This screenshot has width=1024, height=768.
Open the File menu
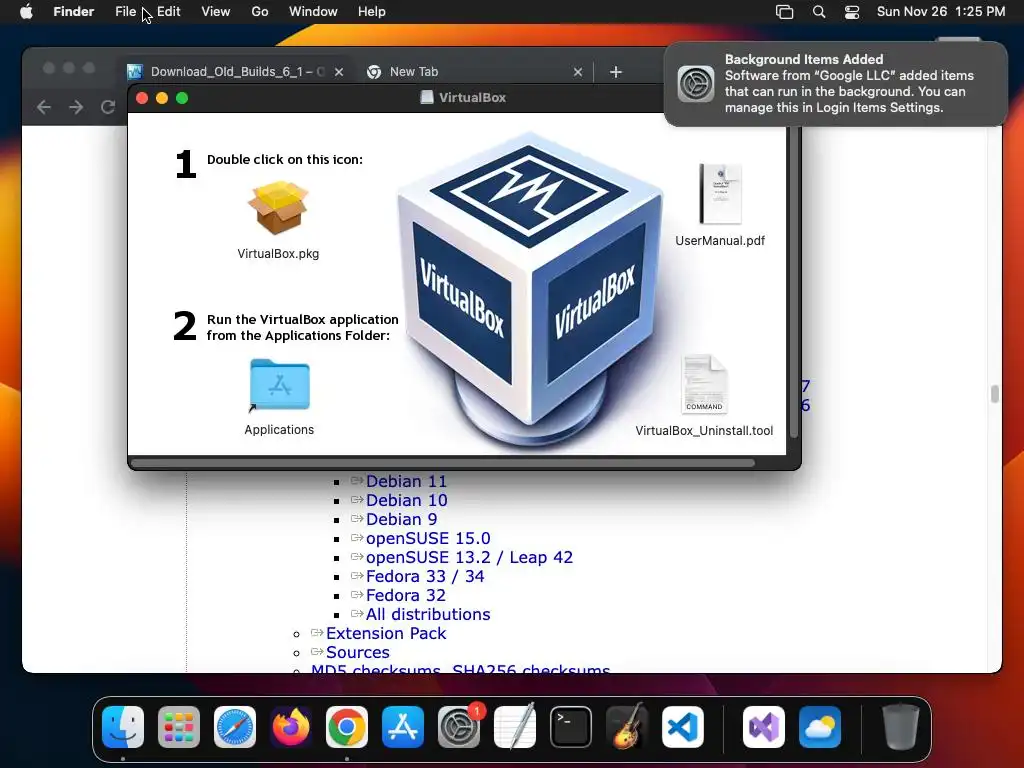[125, 12]
